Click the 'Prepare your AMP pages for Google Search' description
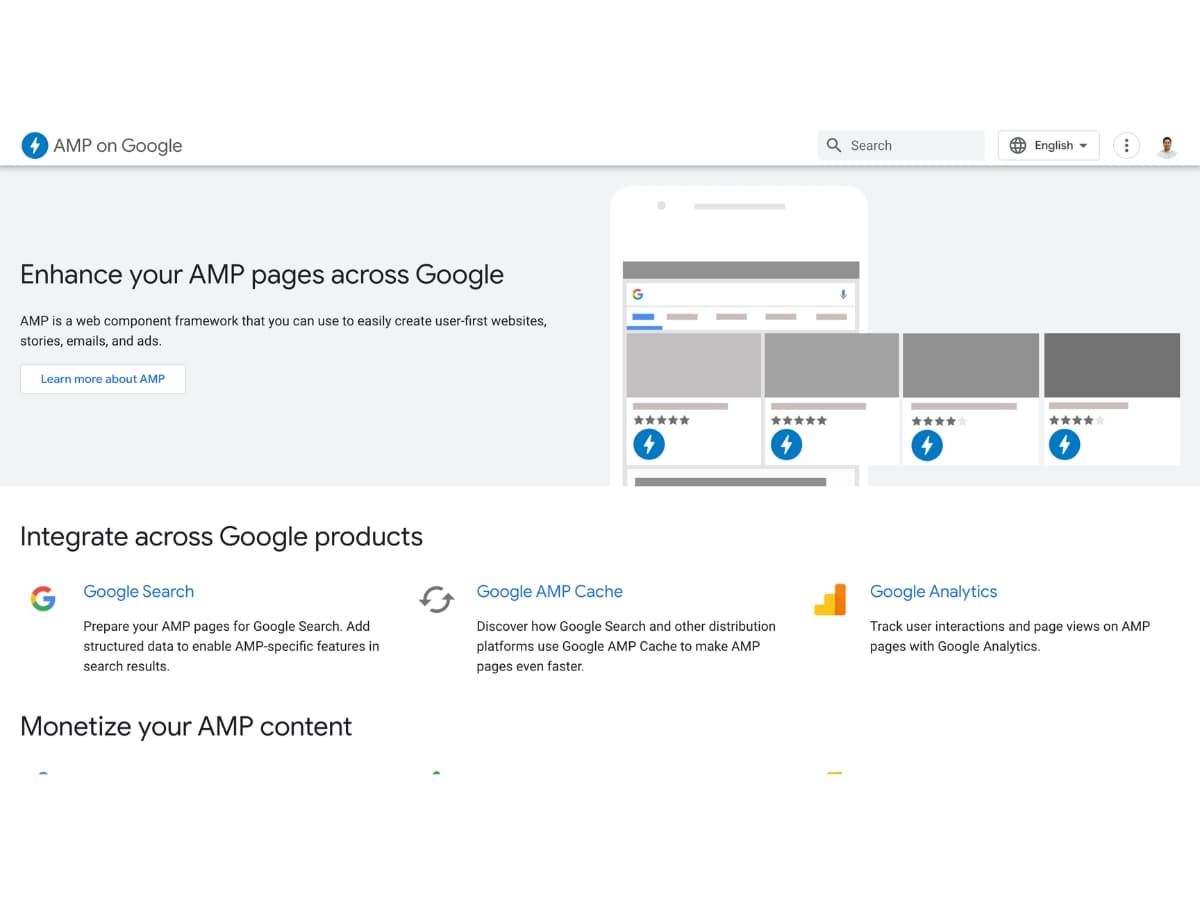Image resolution: width=1200 pixels, height=900 pixels. point(232,646)
